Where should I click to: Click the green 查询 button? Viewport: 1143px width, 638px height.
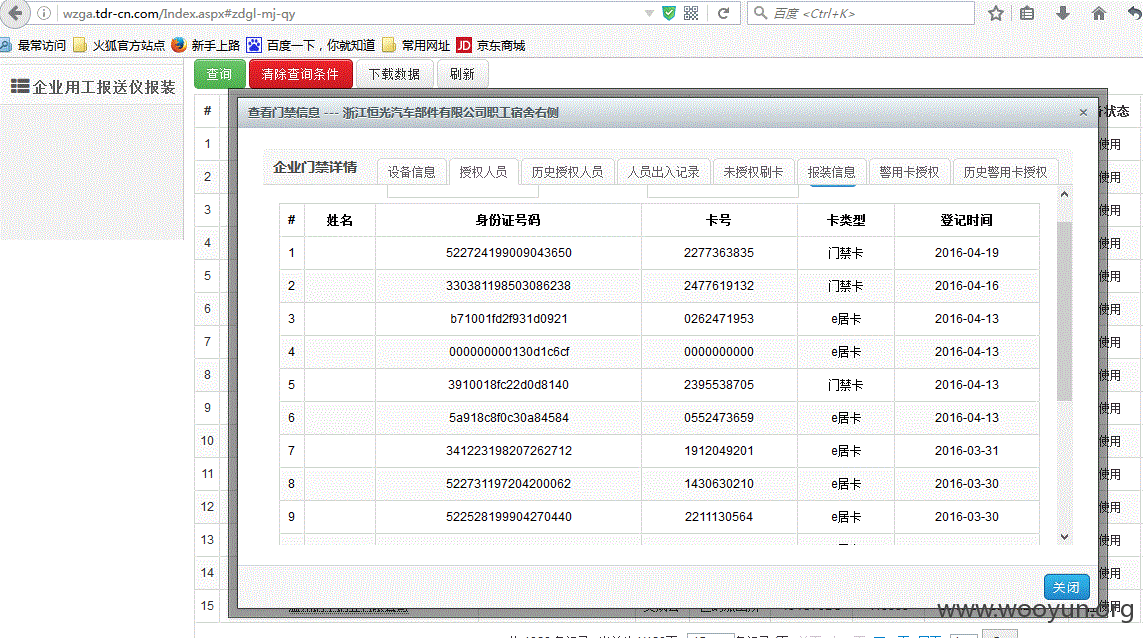point(219,74)
